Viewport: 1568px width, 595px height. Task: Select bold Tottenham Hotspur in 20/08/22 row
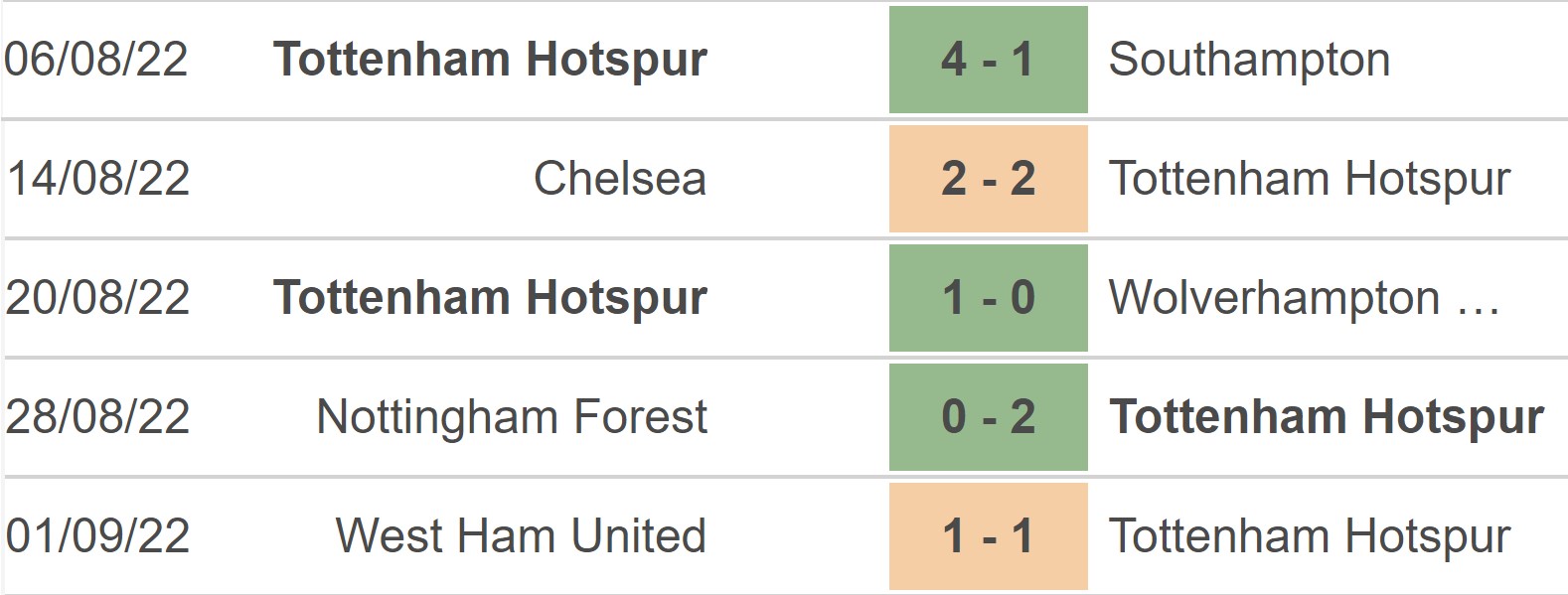pos(490,298)
